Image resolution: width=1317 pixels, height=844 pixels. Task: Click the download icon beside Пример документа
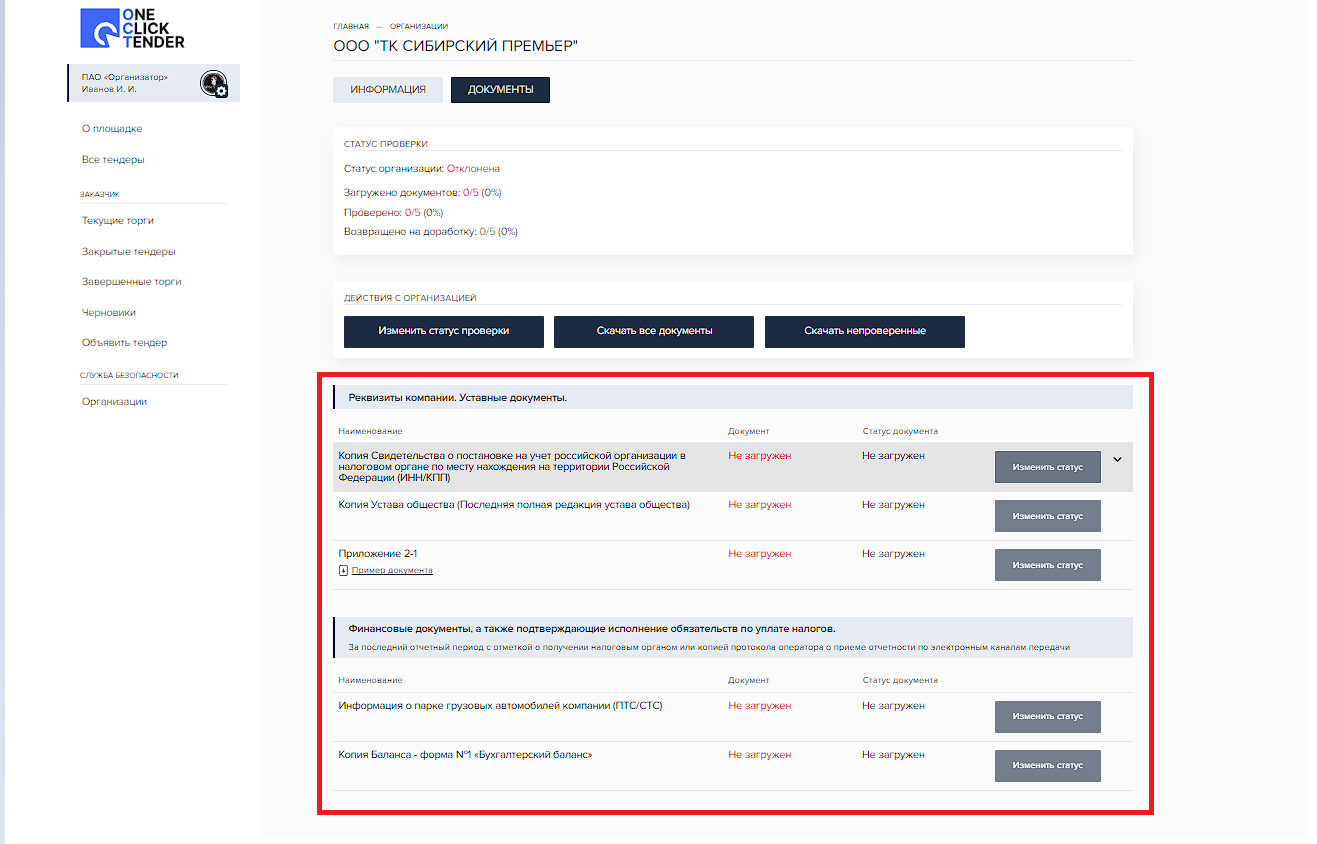(343, 570)
